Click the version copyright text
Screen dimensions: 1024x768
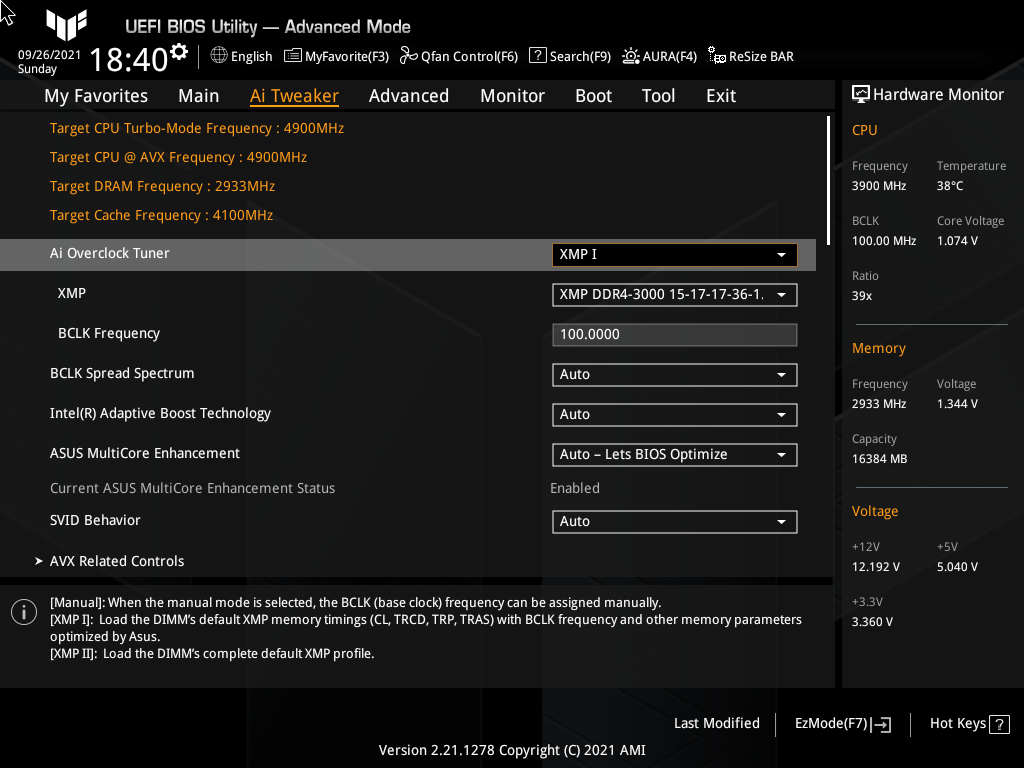[512, 750]
